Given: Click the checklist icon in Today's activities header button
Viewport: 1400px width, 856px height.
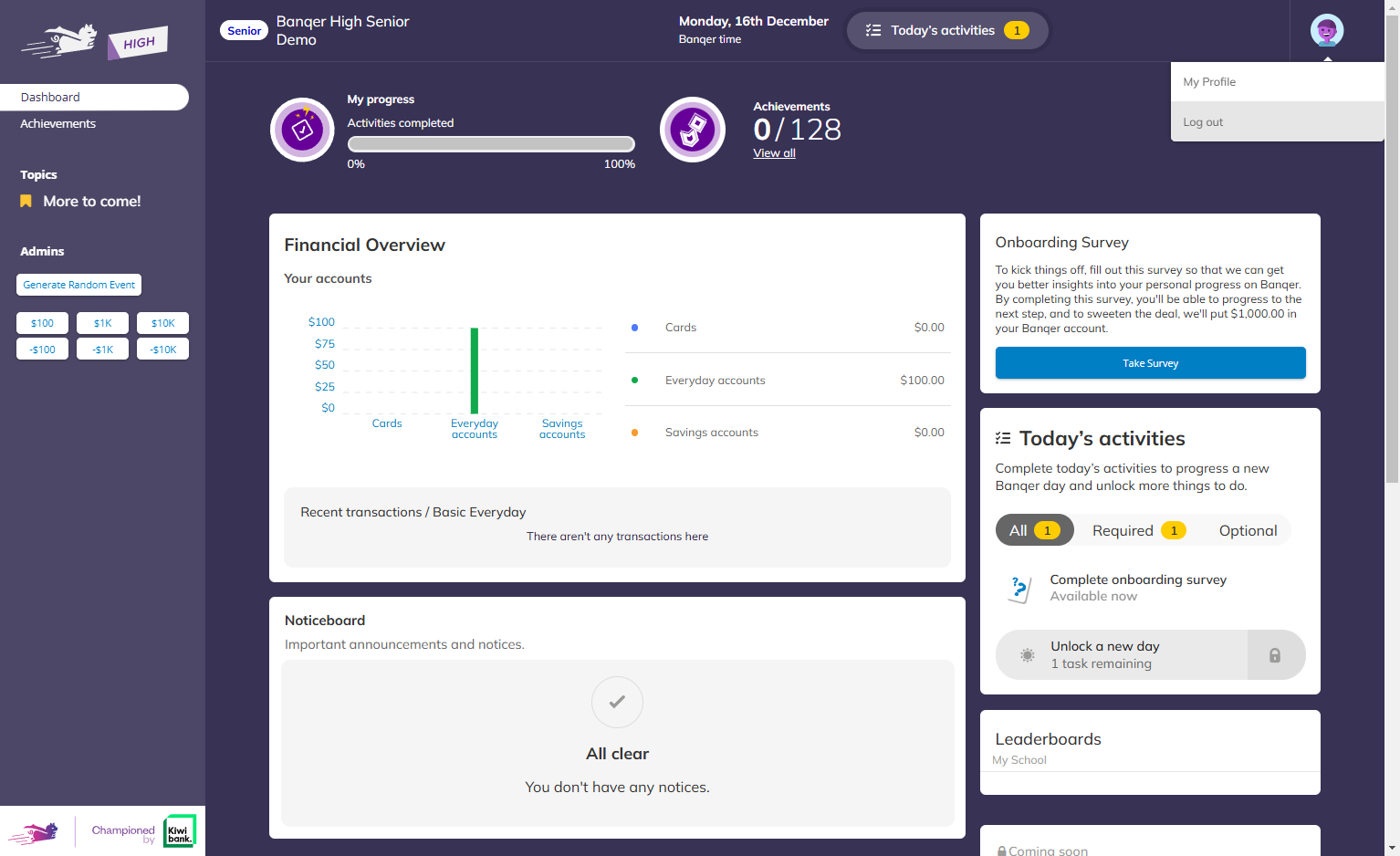Looking at the screenshot, I should tap(873, 30).
